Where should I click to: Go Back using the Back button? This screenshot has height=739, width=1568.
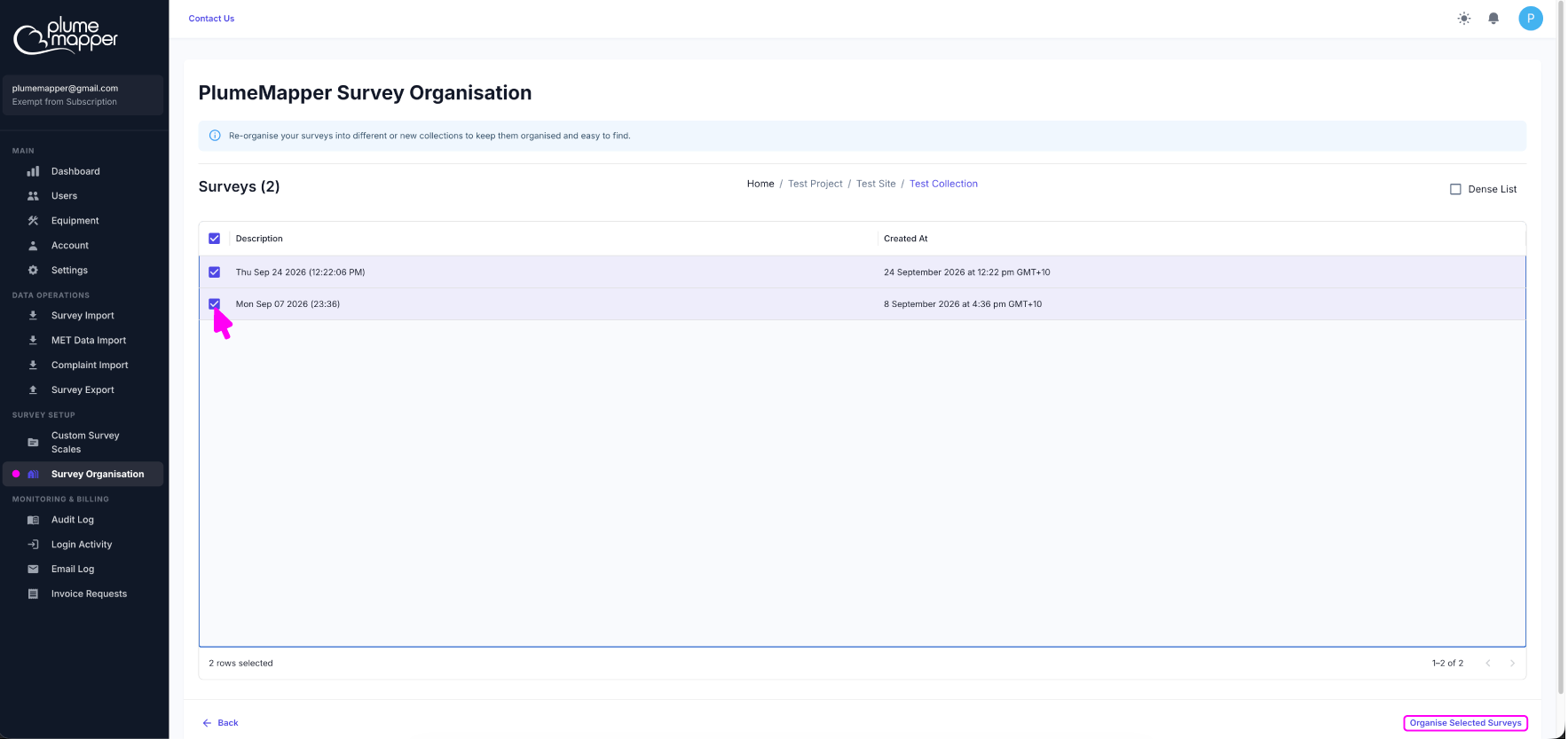(220, 723)
